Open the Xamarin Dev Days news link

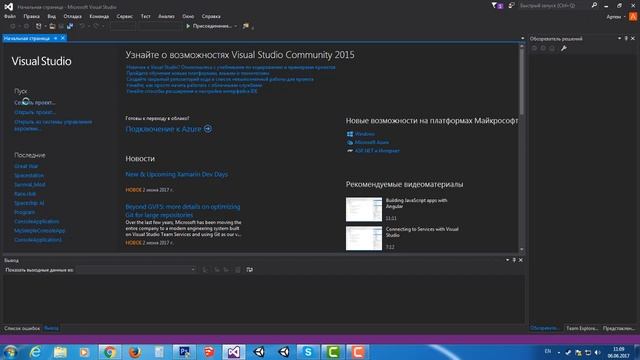point(177,174)
